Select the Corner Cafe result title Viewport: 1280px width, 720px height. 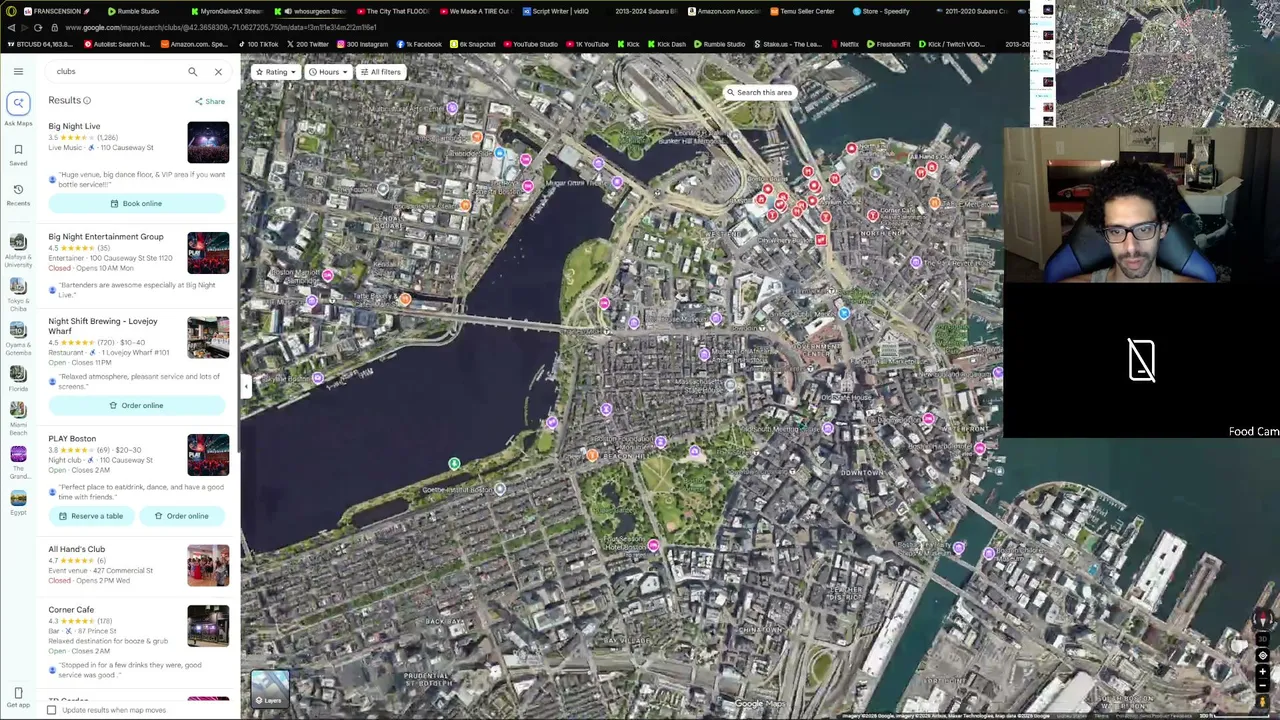[x=71, y=610]
